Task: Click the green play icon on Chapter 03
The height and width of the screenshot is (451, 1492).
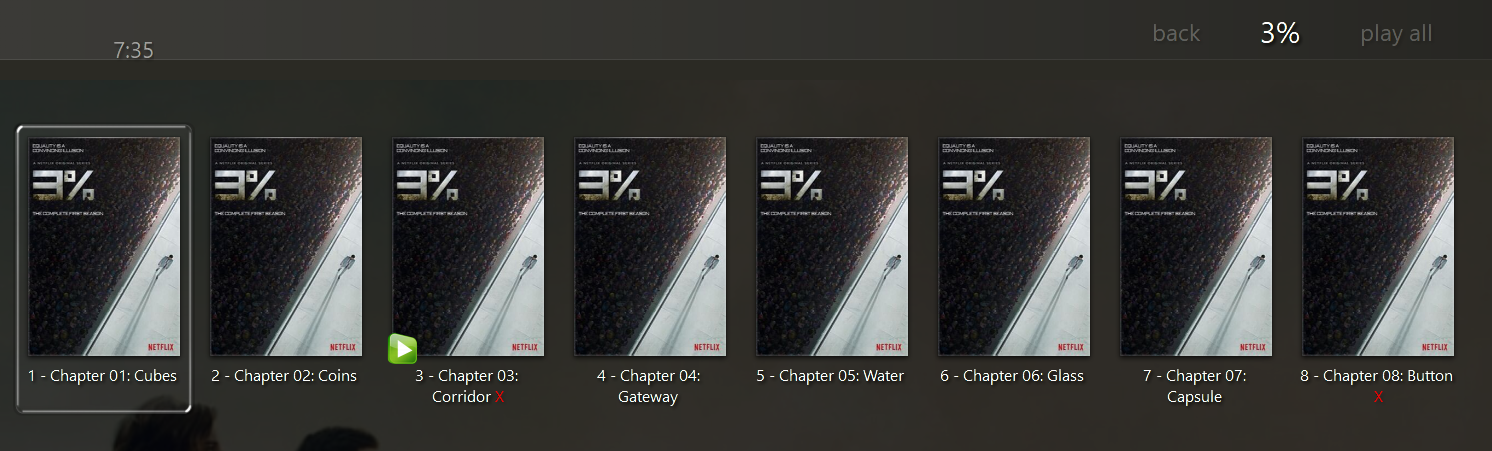Action: click(x=402, y=349)
